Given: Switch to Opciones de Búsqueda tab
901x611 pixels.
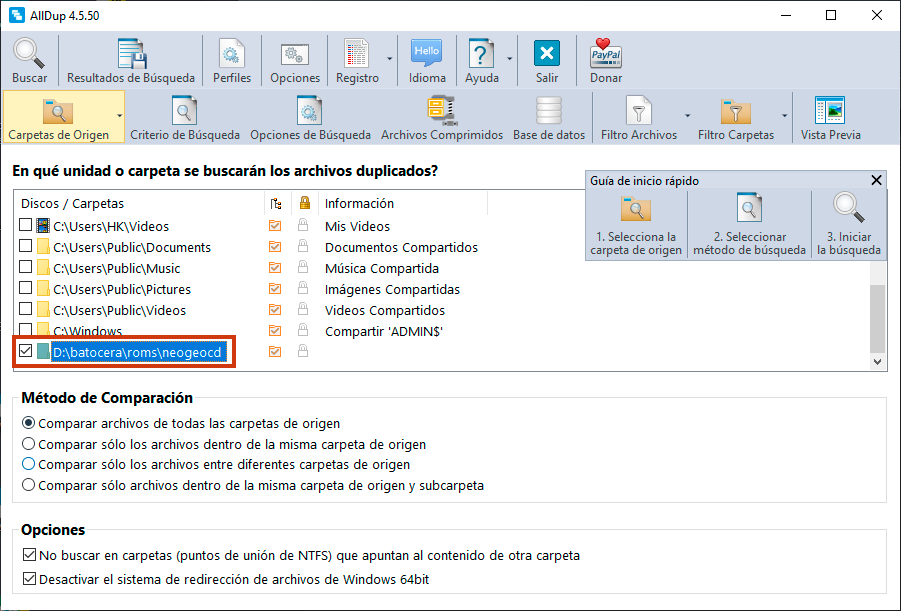Looking at the screenshot, I should 310,117.
